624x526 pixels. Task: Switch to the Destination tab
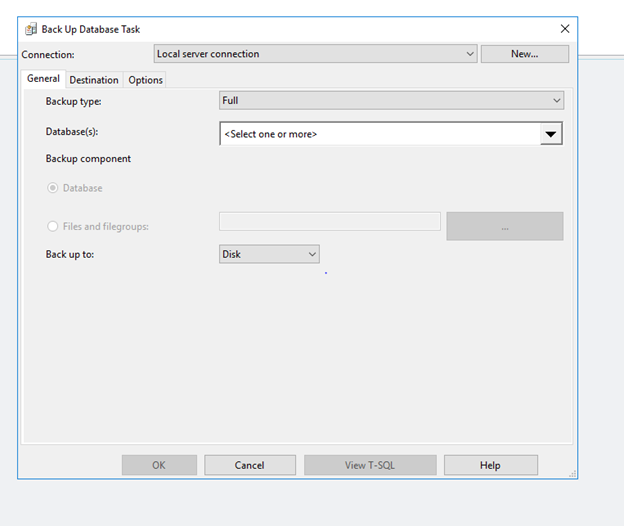(x=94, y=80)
